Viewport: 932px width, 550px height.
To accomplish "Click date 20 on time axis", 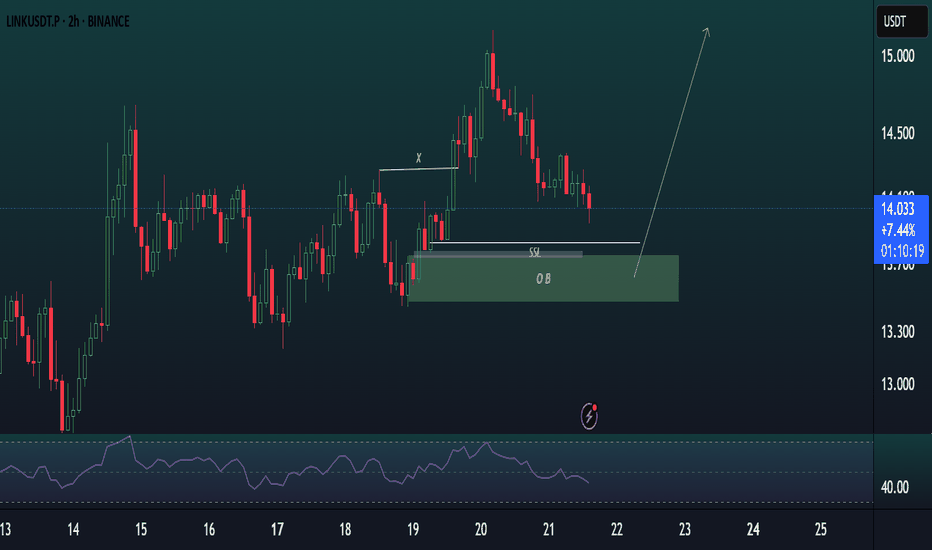I will pos(481,529).
